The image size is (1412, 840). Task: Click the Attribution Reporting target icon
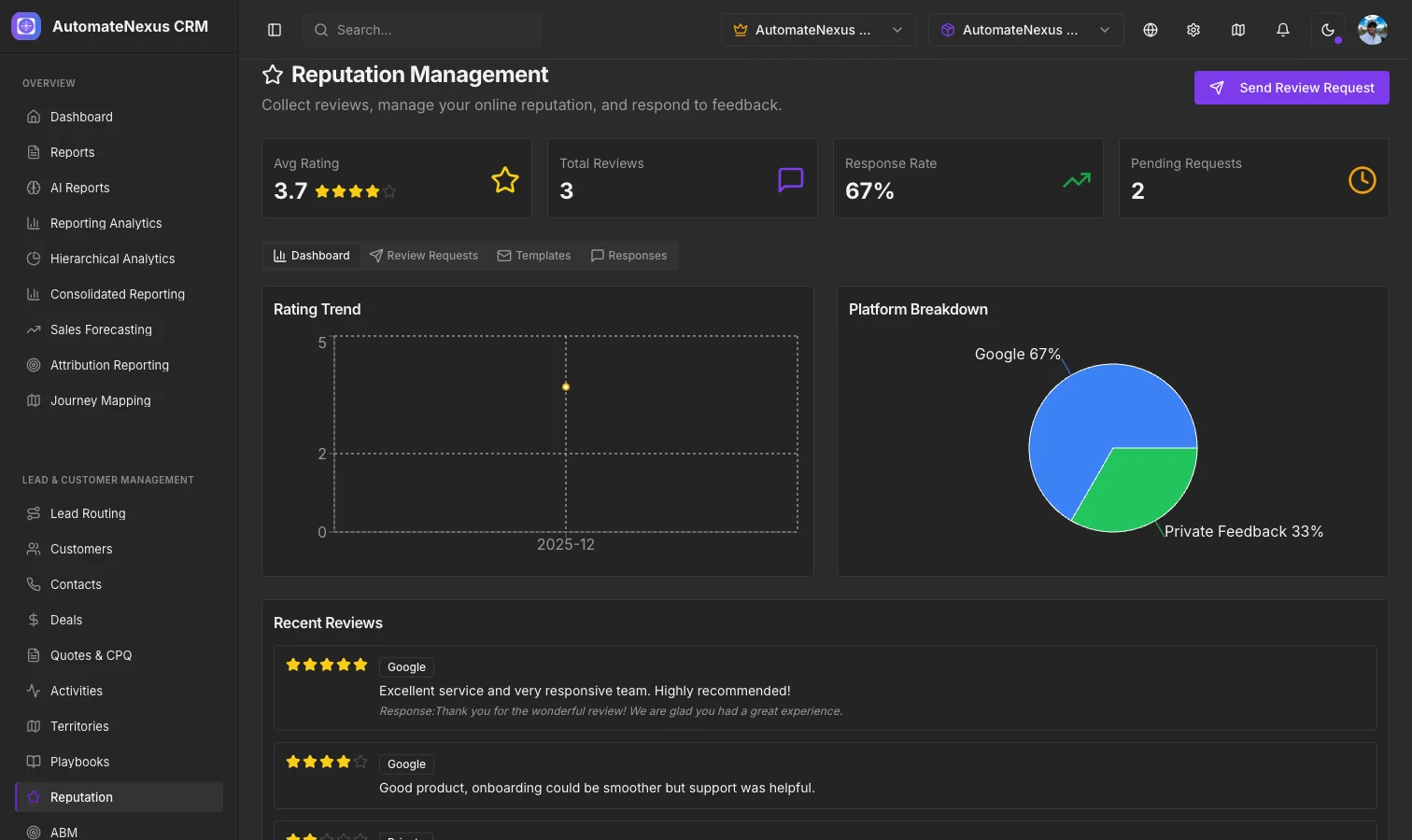(x=34, y=365)
